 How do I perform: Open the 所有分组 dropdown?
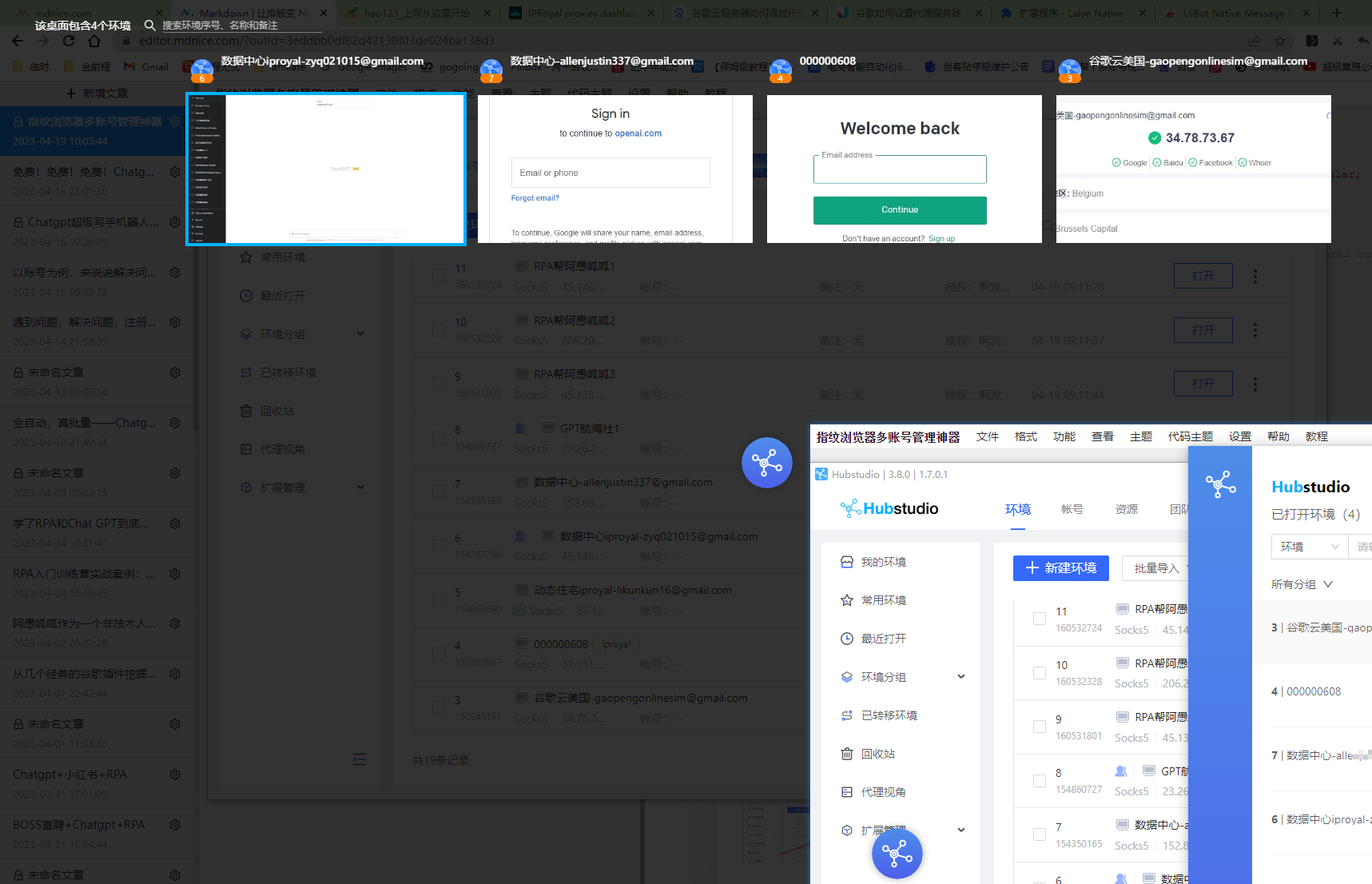click(1302, 584)
